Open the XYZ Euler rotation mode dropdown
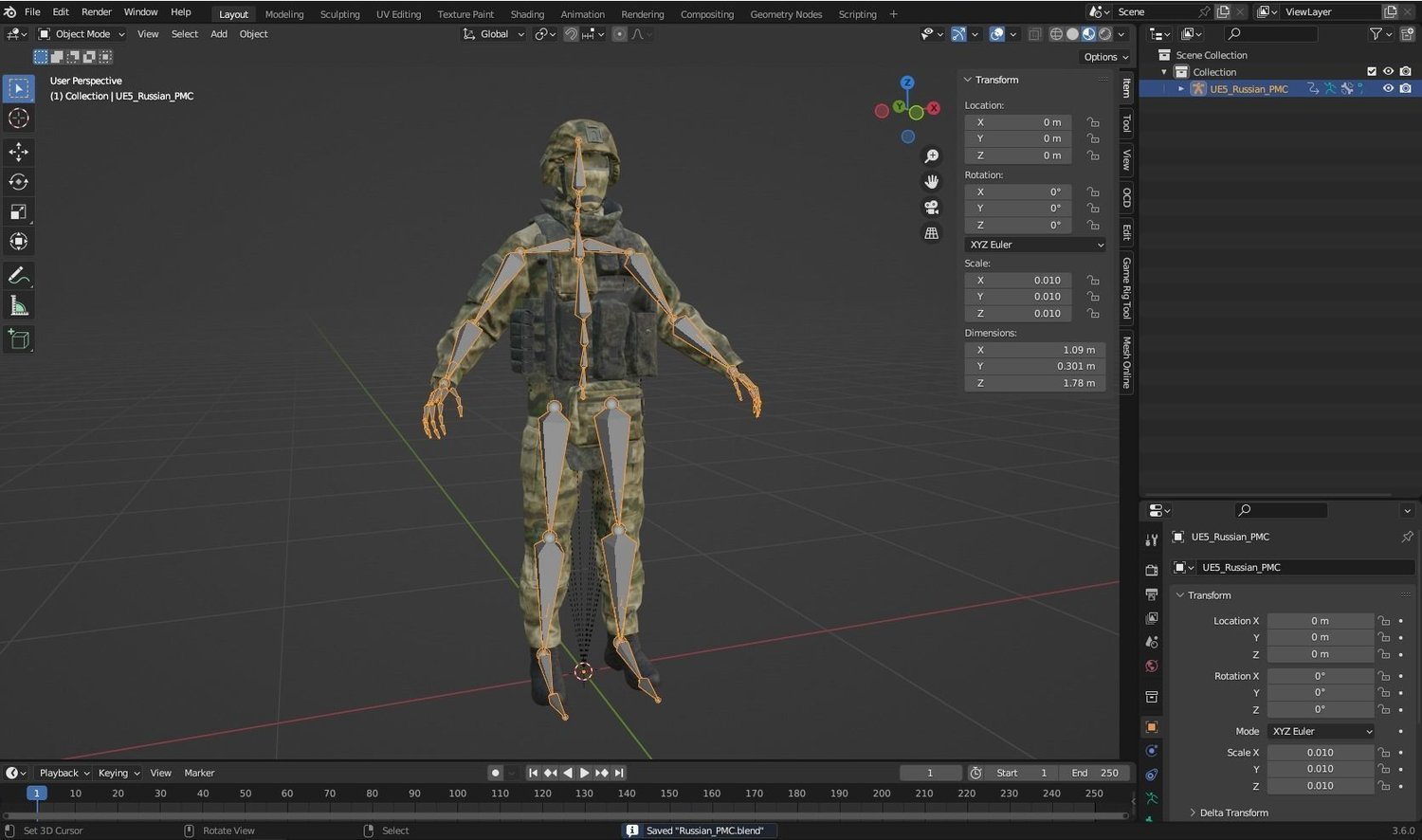Viewport: 1422px width, 840px height. [x=1035, y=245]
